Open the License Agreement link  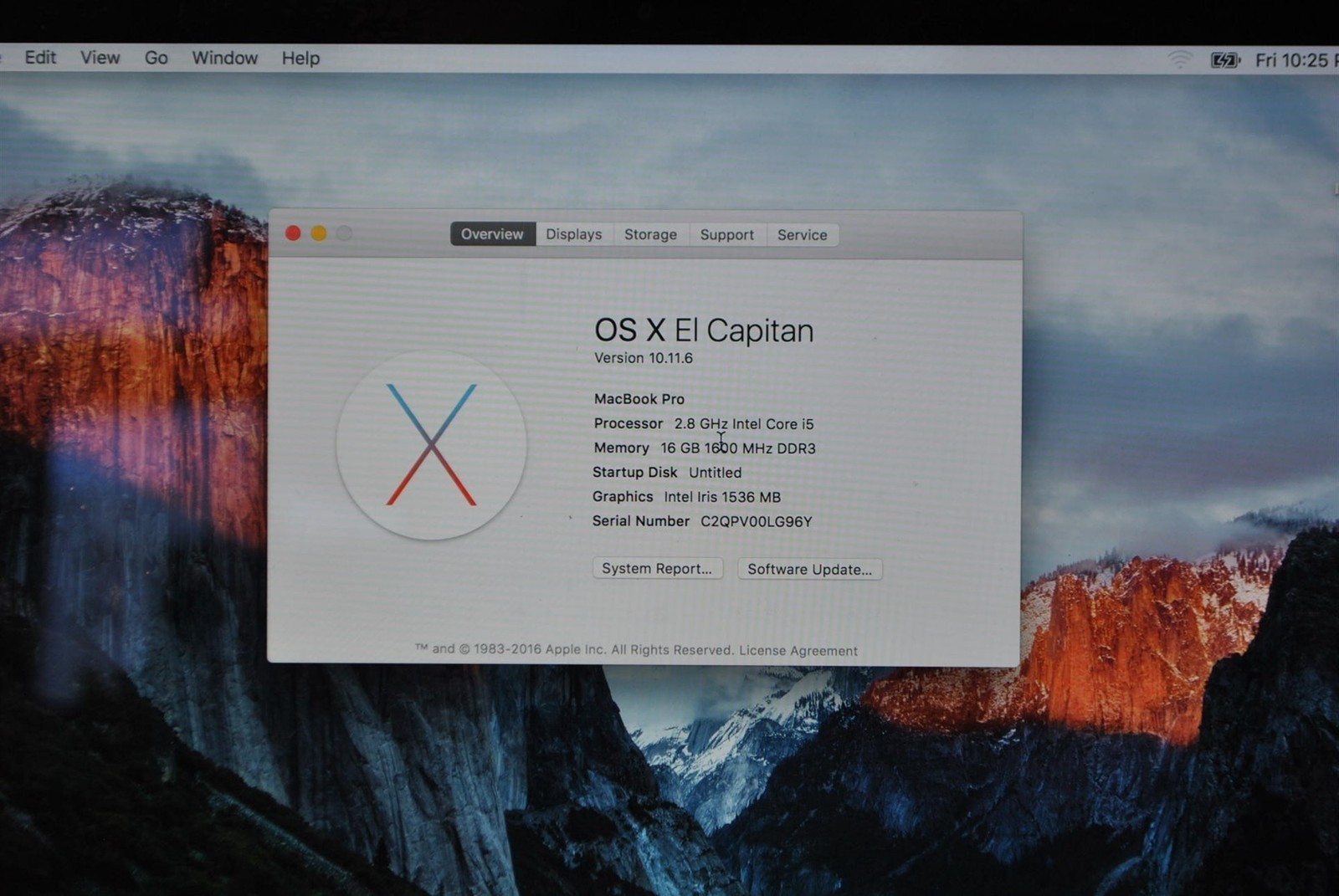[x=798, y=651]
